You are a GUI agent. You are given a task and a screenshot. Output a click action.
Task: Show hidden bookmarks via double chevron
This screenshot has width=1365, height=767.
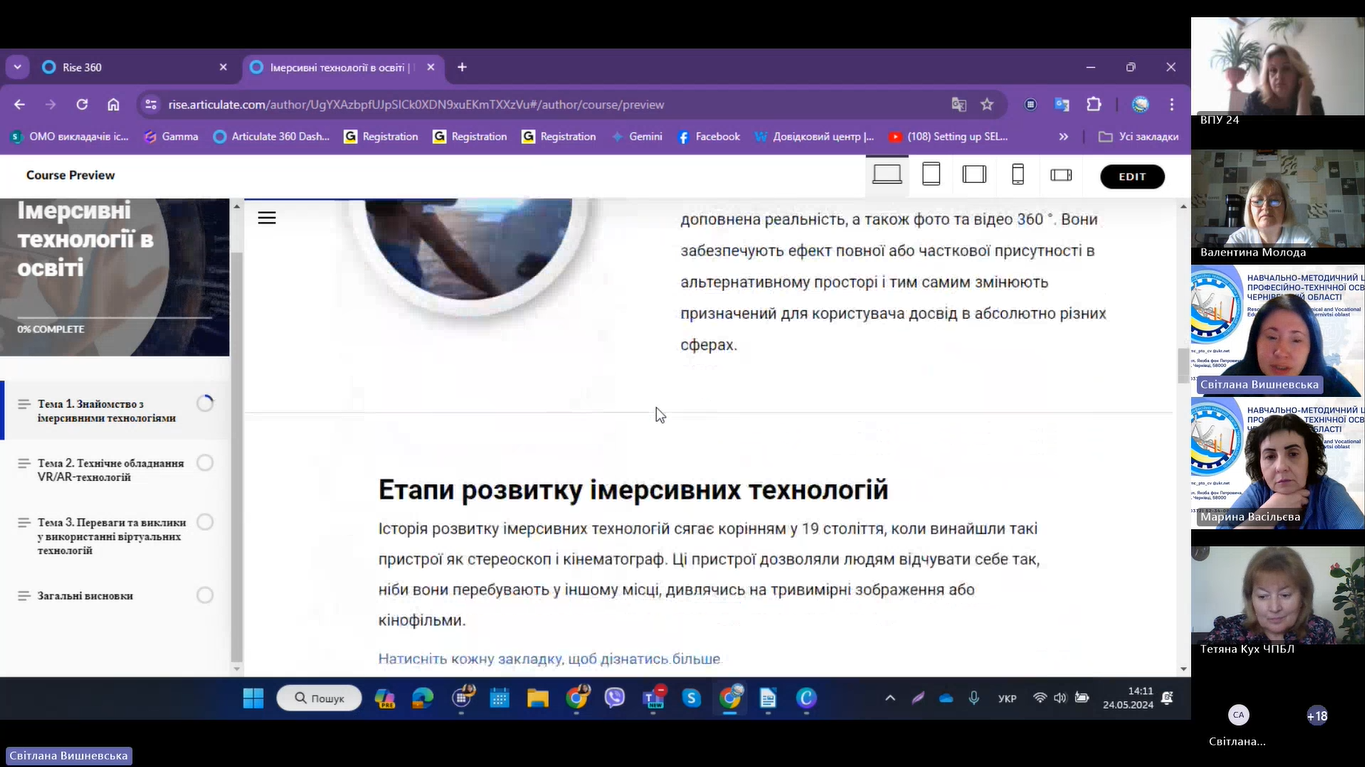click(1063, 137)
